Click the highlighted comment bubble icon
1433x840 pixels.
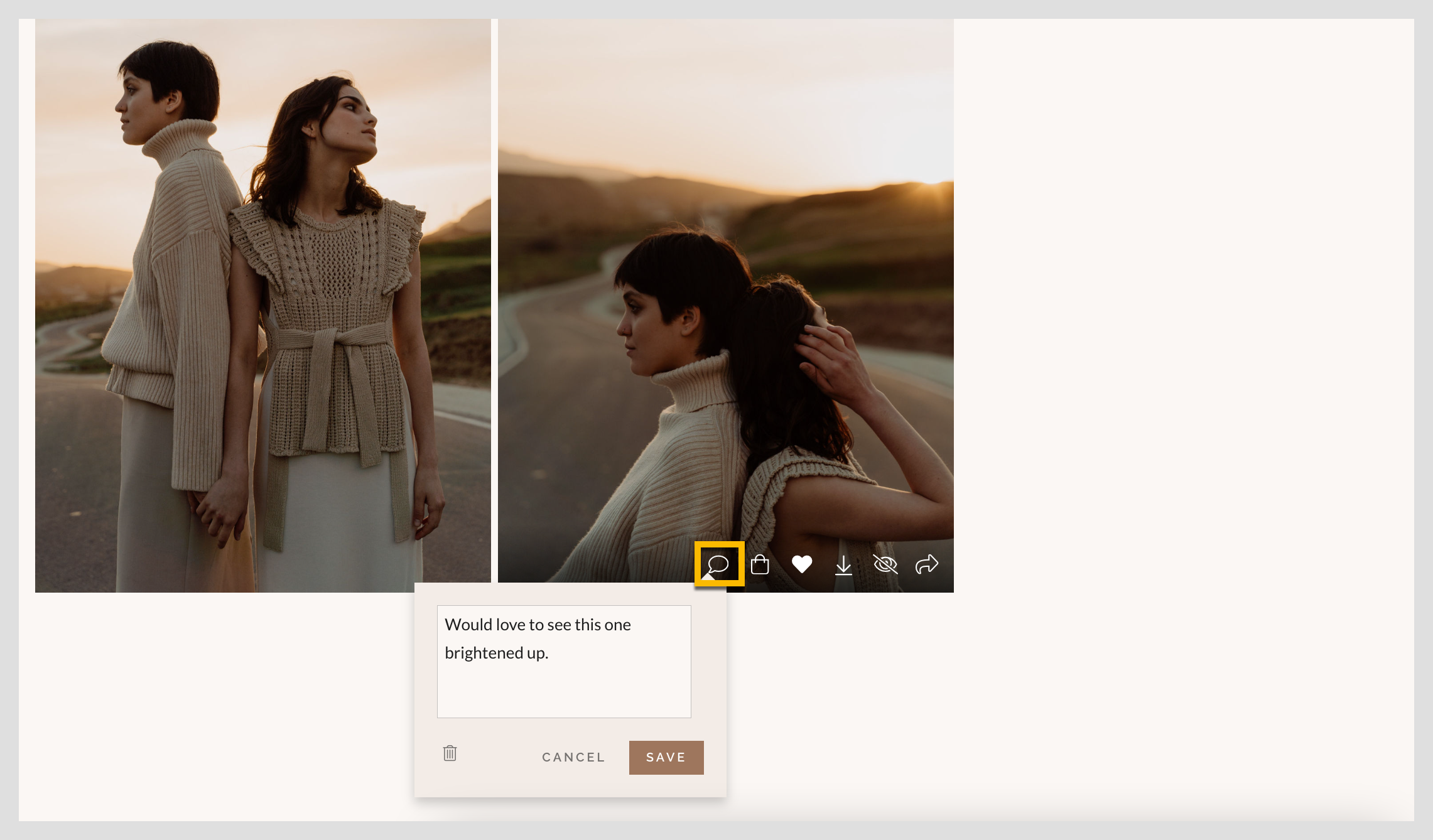tap(718, 564)
